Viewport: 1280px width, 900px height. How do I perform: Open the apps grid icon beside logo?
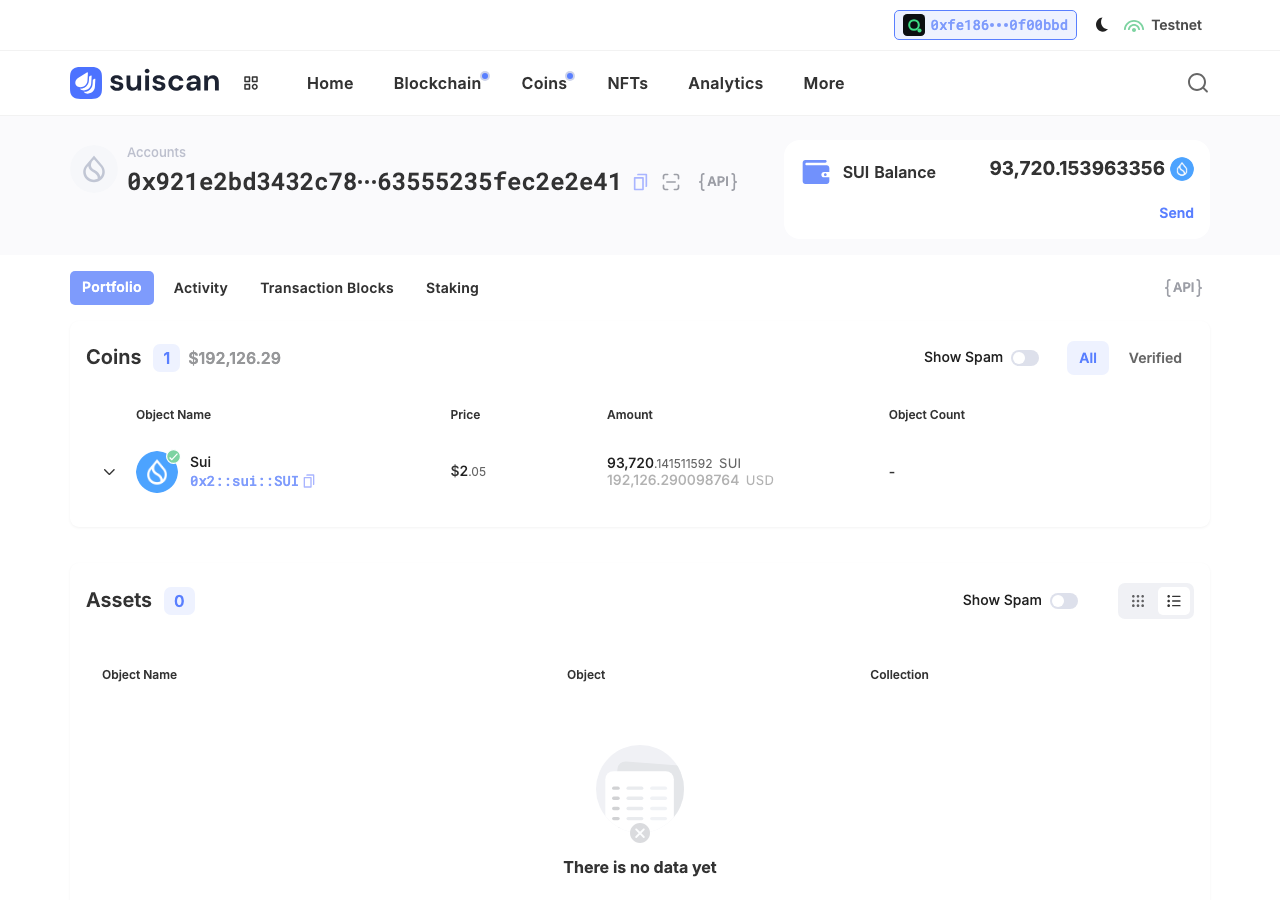point(251,83)
